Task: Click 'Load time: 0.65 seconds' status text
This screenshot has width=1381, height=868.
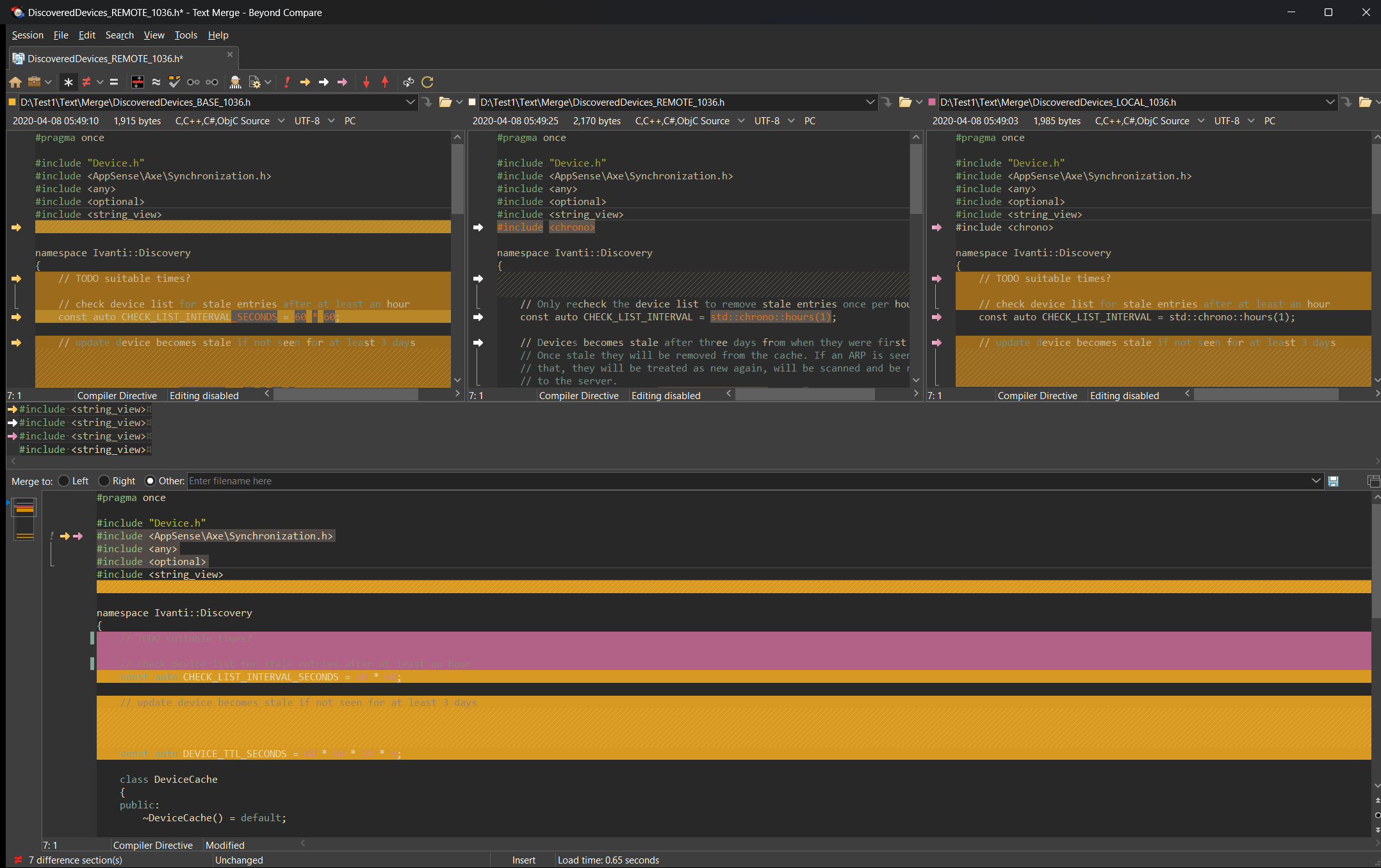Action: (609, 860)
